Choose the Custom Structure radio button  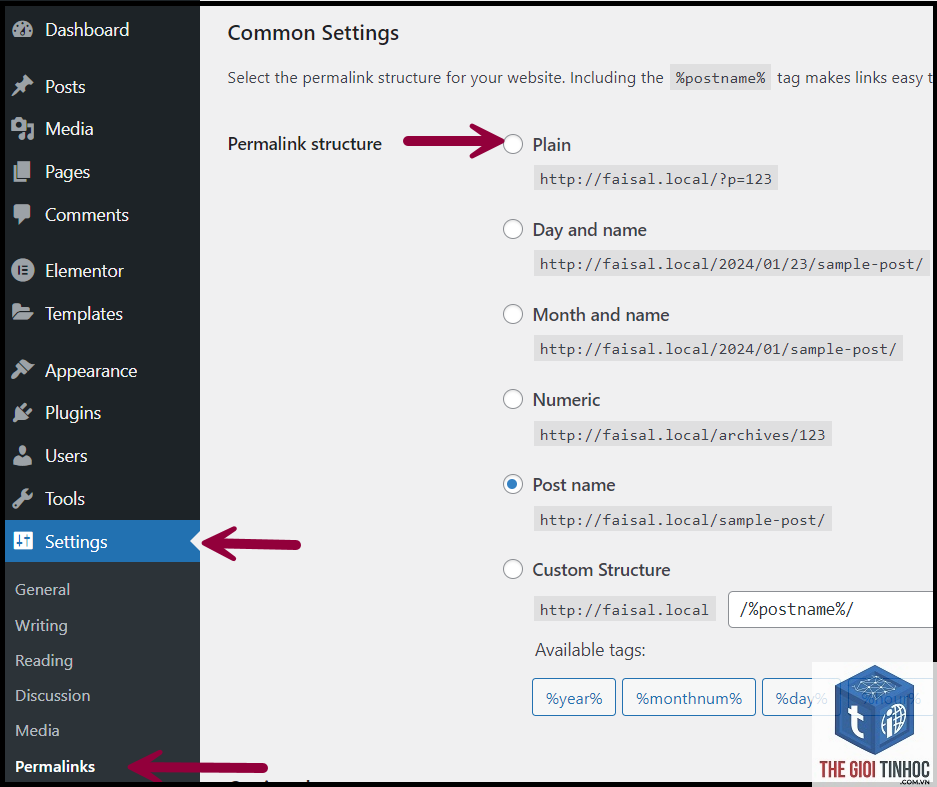pos(513,569)
